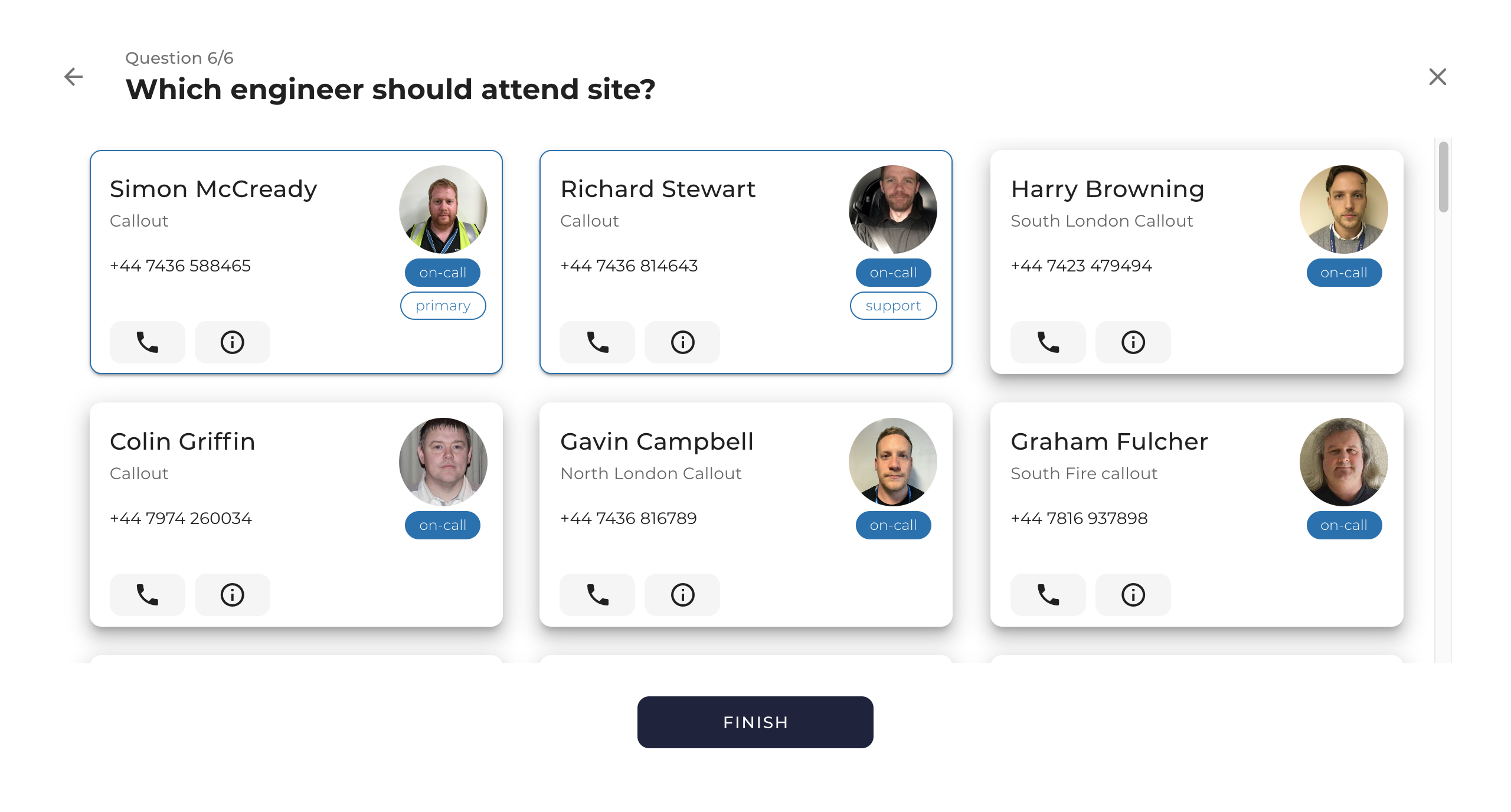
Task: Open Colin Griffin's info icon
Action: (232, 595)
